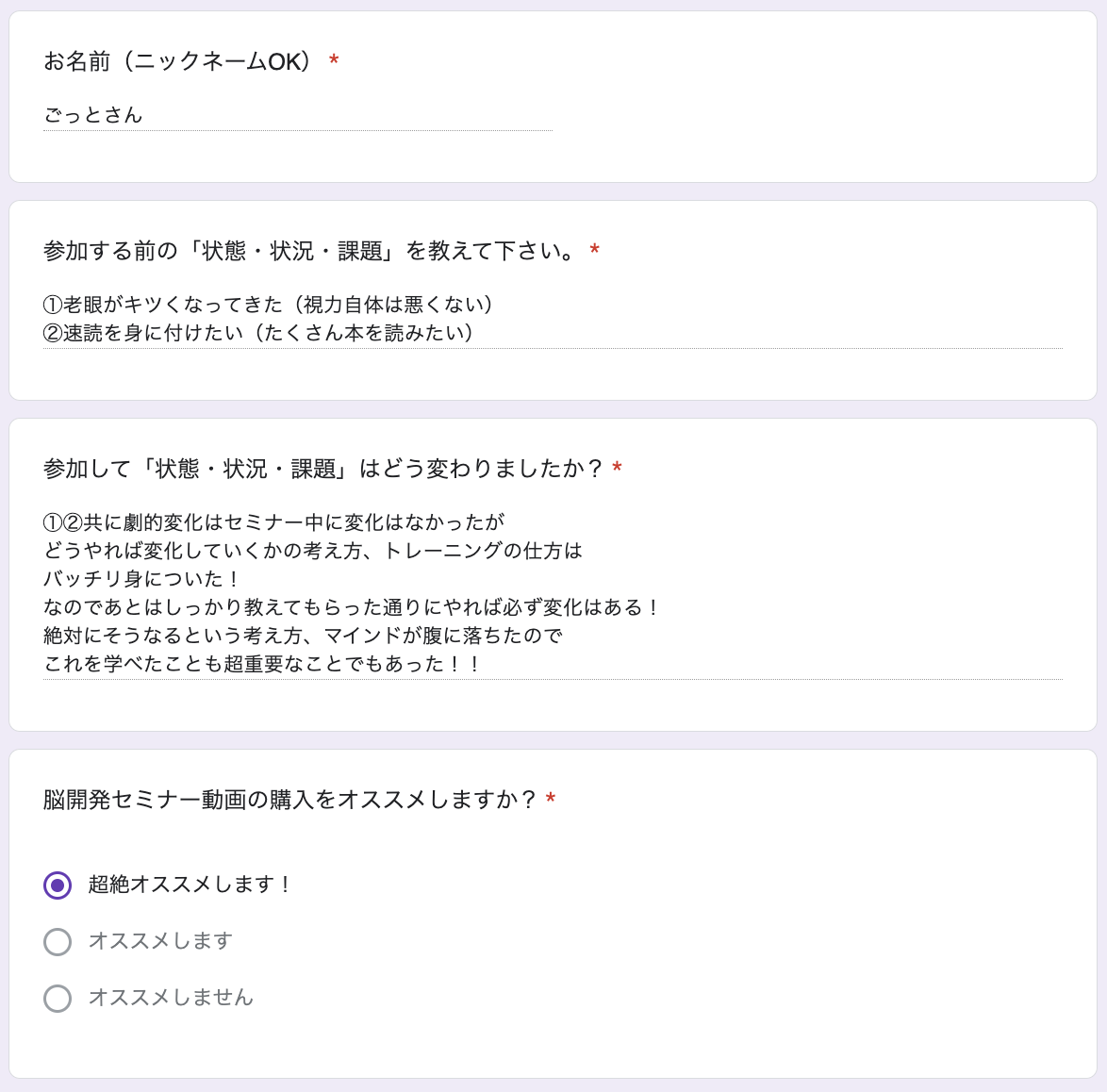This screenshot has width=1107, height=1092.
Task: Select the オススメしません radio option
Action: click(58, 998)
